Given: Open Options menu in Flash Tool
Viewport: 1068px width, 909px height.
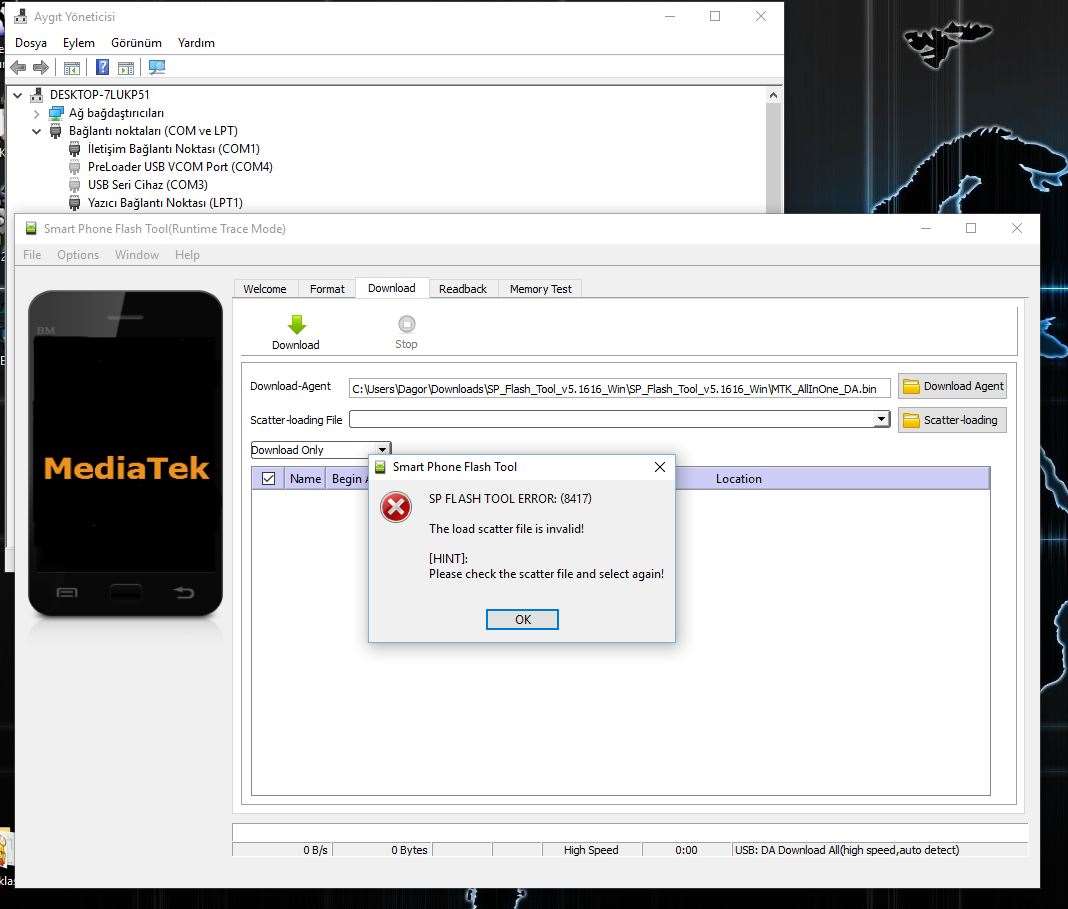Looking at the screenshot, I should 78,255.
